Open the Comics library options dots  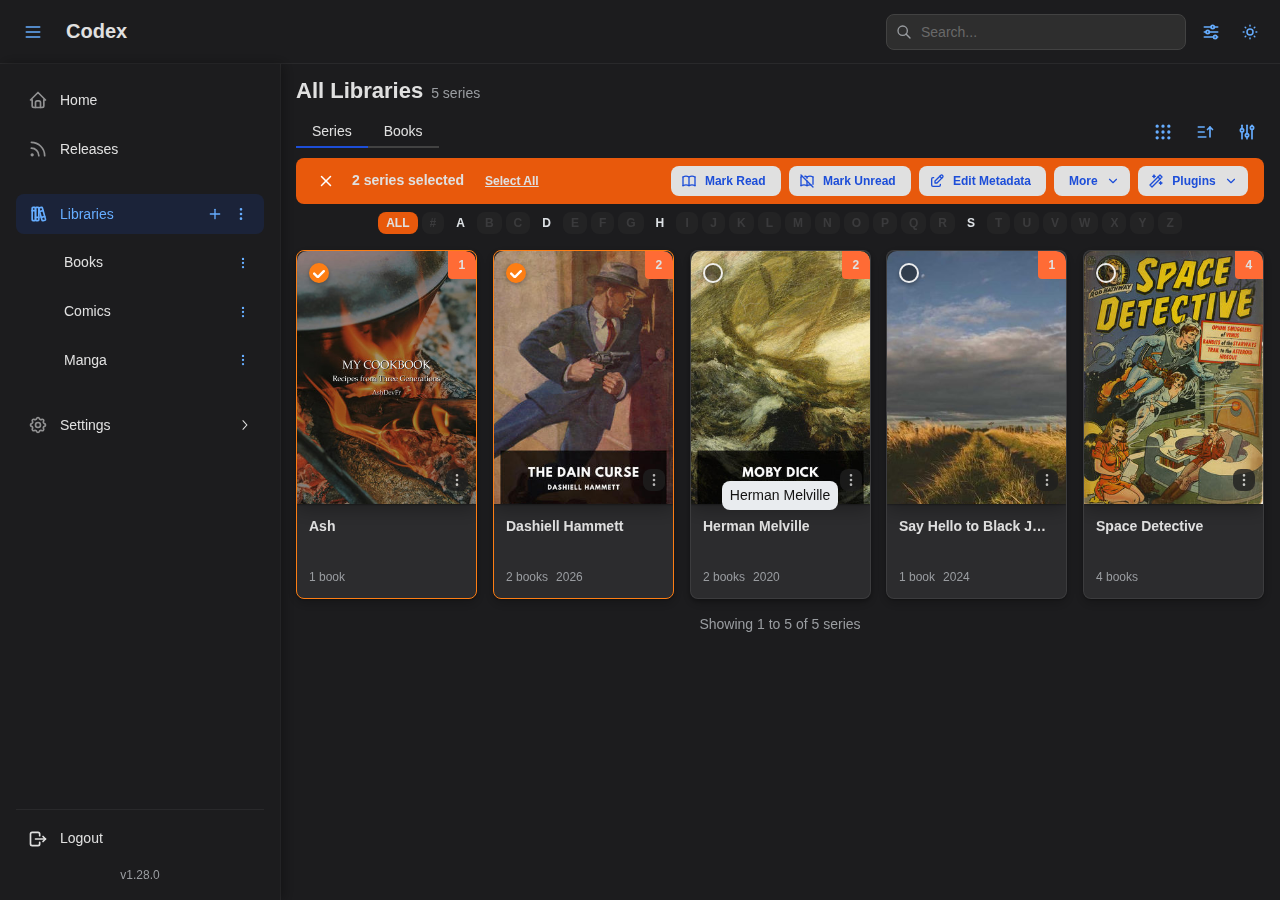pyautogui.click(x=242, y=312)
